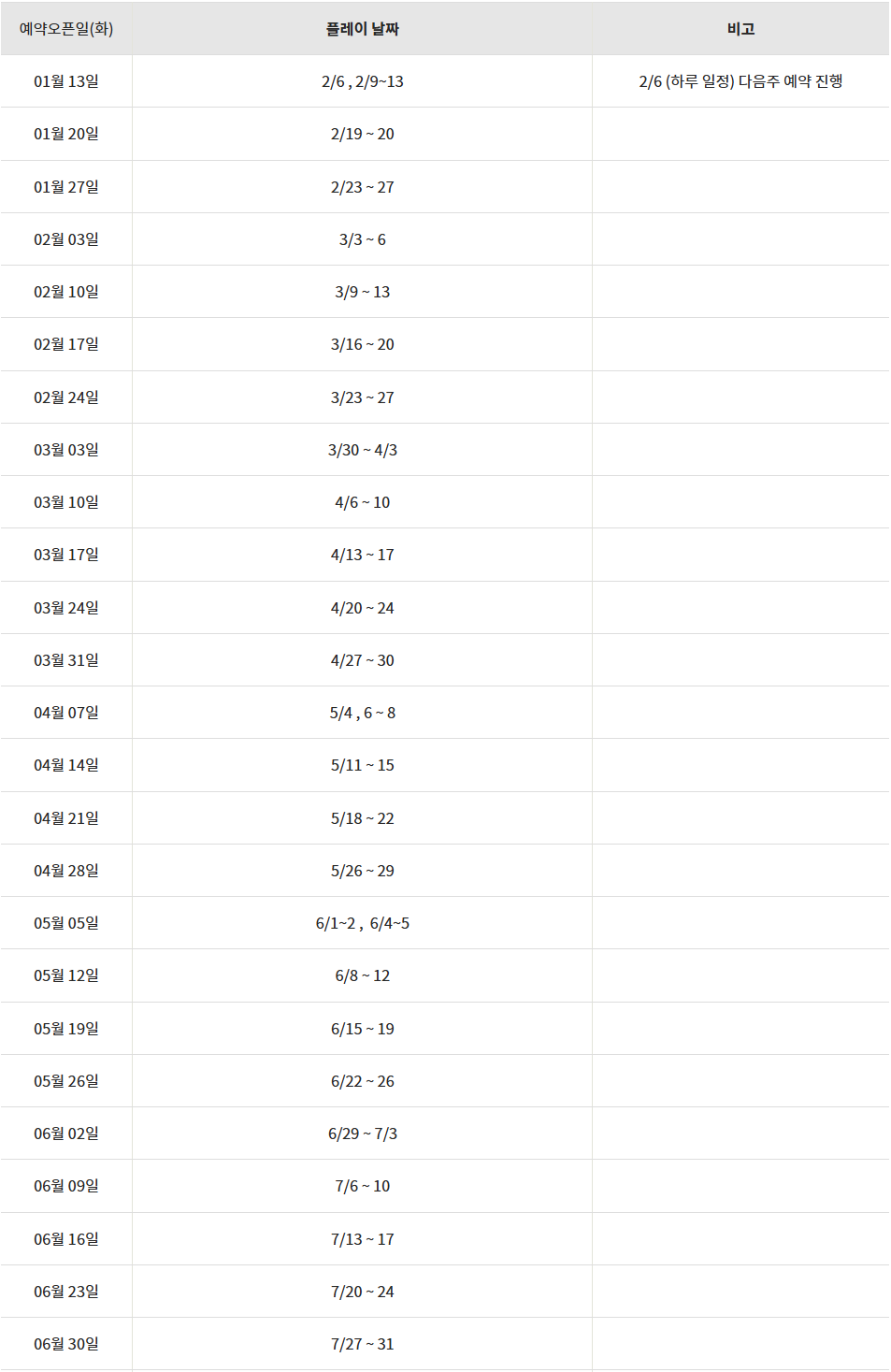The height and width of the screenshot is (1372, 891).
Task: Click the 01월 27일 row date
Action: click(66, 187)
